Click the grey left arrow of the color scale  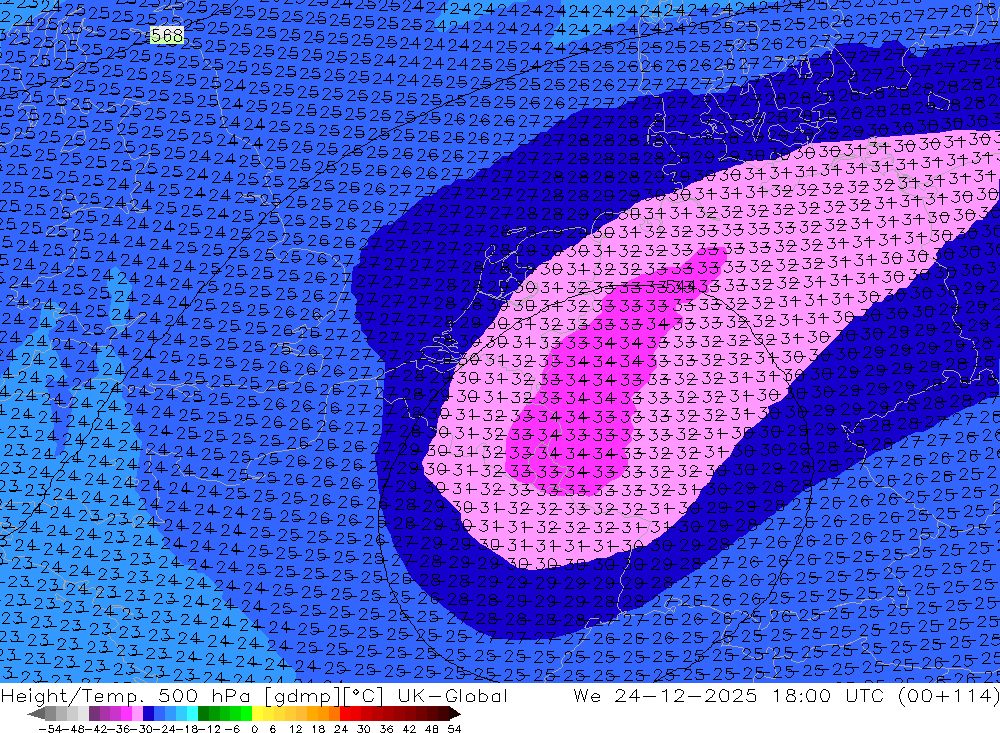point(36,714)
